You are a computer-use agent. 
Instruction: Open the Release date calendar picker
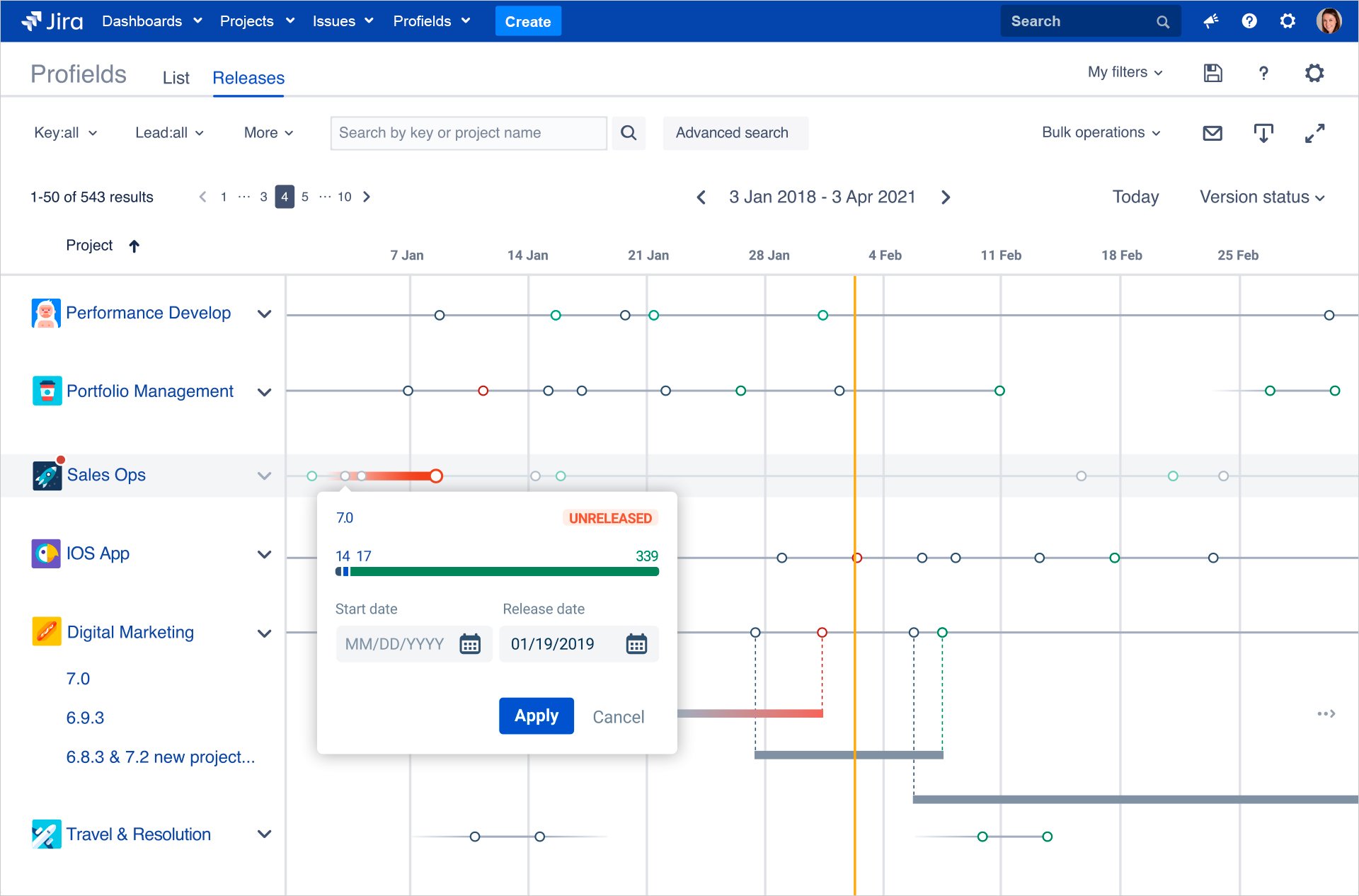tap(636, 643)
